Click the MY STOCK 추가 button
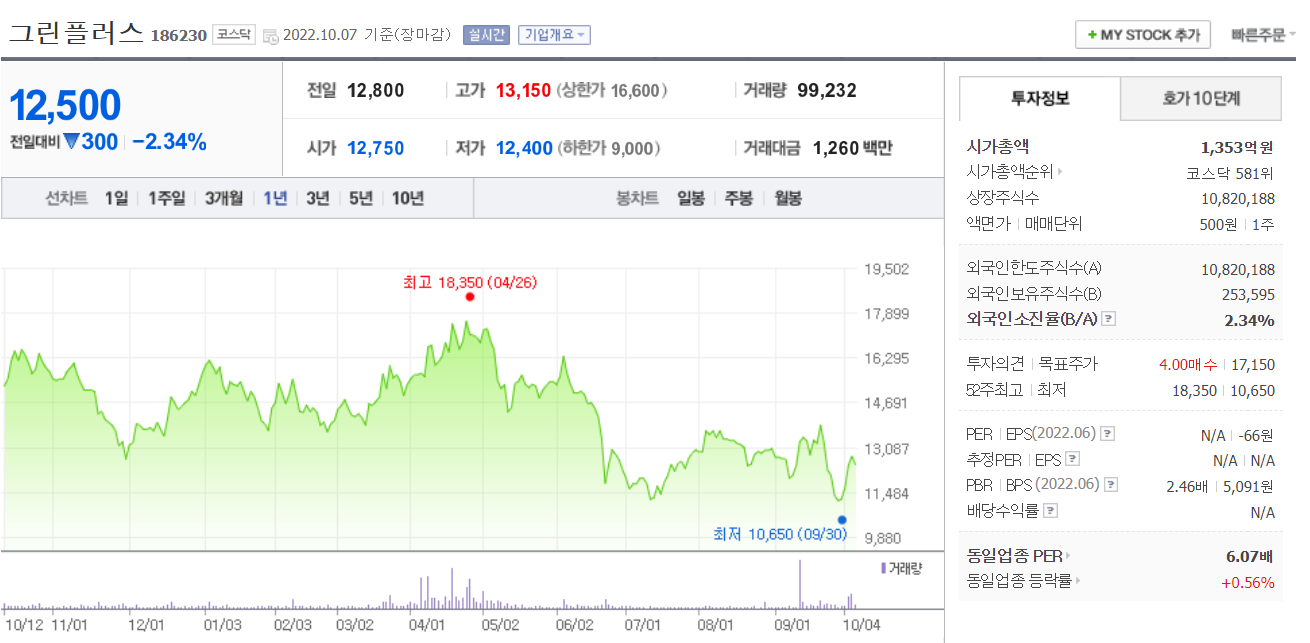 1143,35
